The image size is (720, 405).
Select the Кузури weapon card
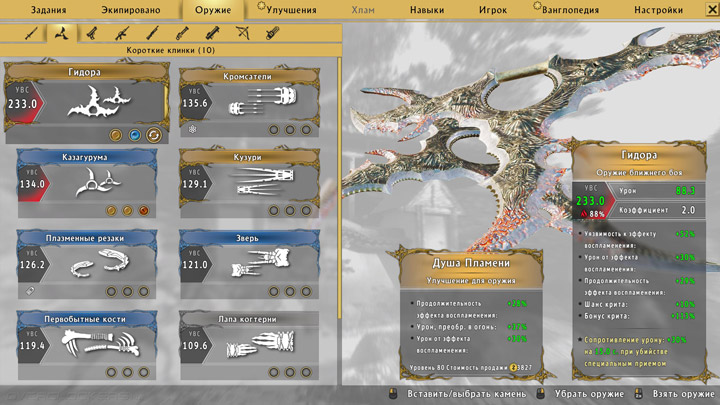pos(249,183)
